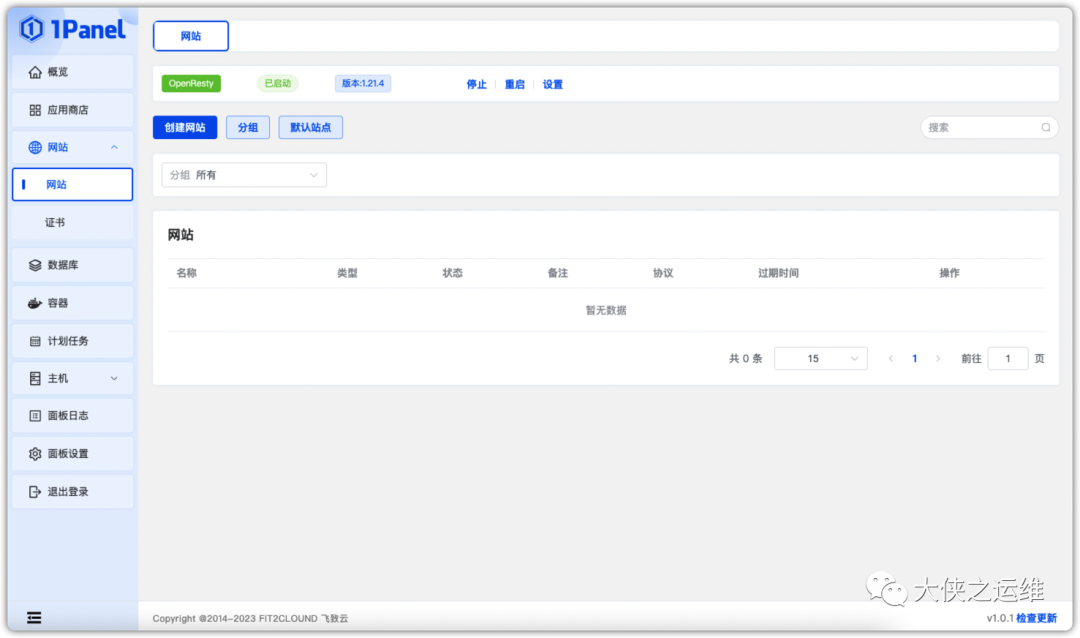
Task: Open the 应用商店 menu item
Action: (x=72, y=110)
